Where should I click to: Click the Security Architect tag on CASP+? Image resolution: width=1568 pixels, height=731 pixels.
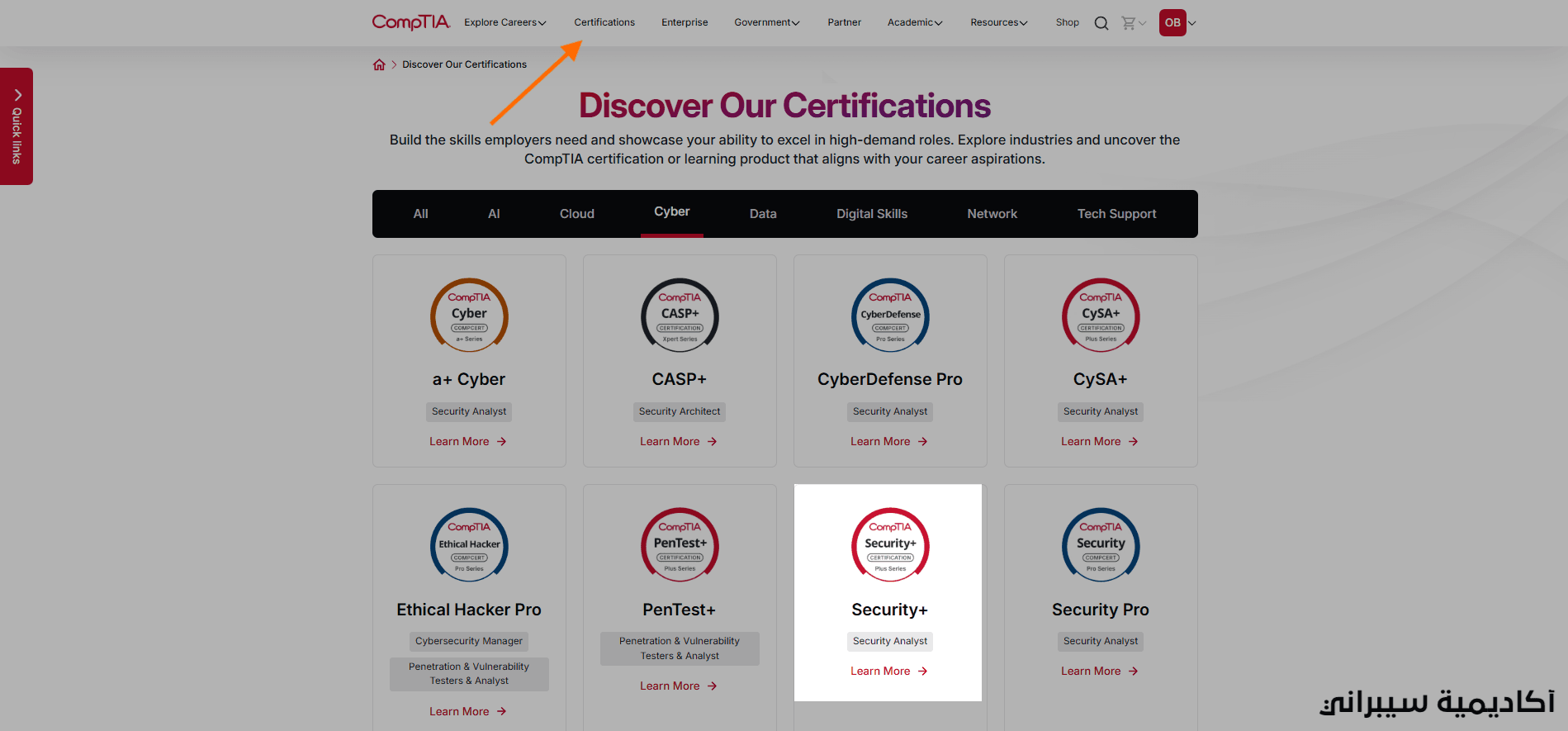[680, 411]
